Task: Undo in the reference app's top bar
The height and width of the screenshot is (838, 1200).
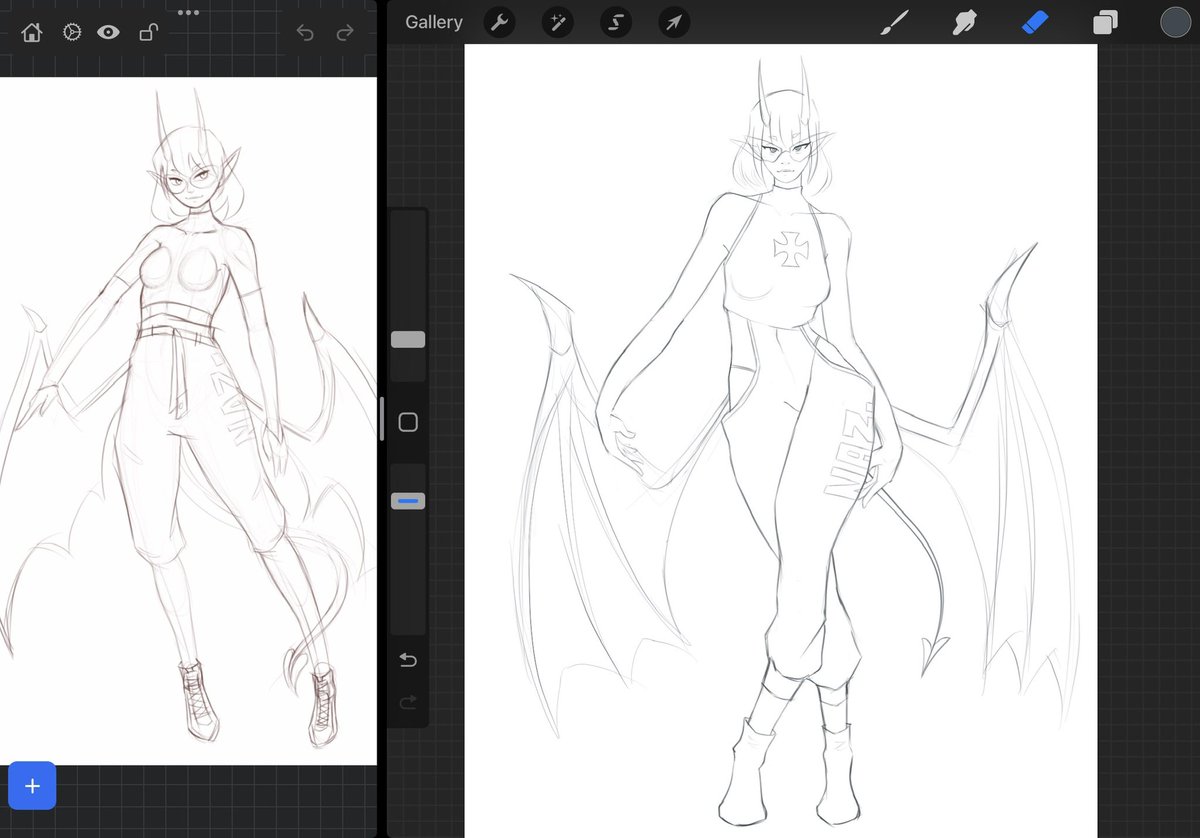Action: 305,33
